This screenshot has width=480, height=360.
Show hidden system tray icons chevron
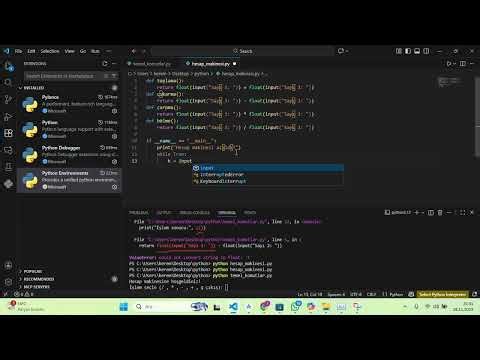pyautogui.click(x=405, y=306)
